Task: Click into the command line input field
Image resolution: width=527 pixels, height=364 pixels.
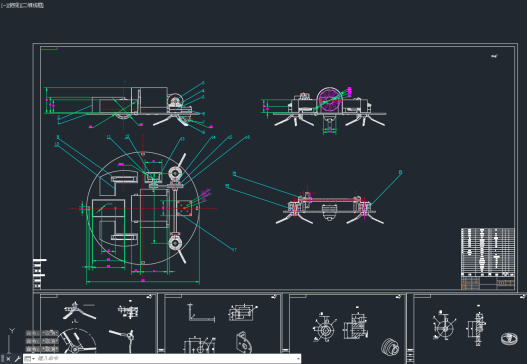Action: (x=166, y=359)
